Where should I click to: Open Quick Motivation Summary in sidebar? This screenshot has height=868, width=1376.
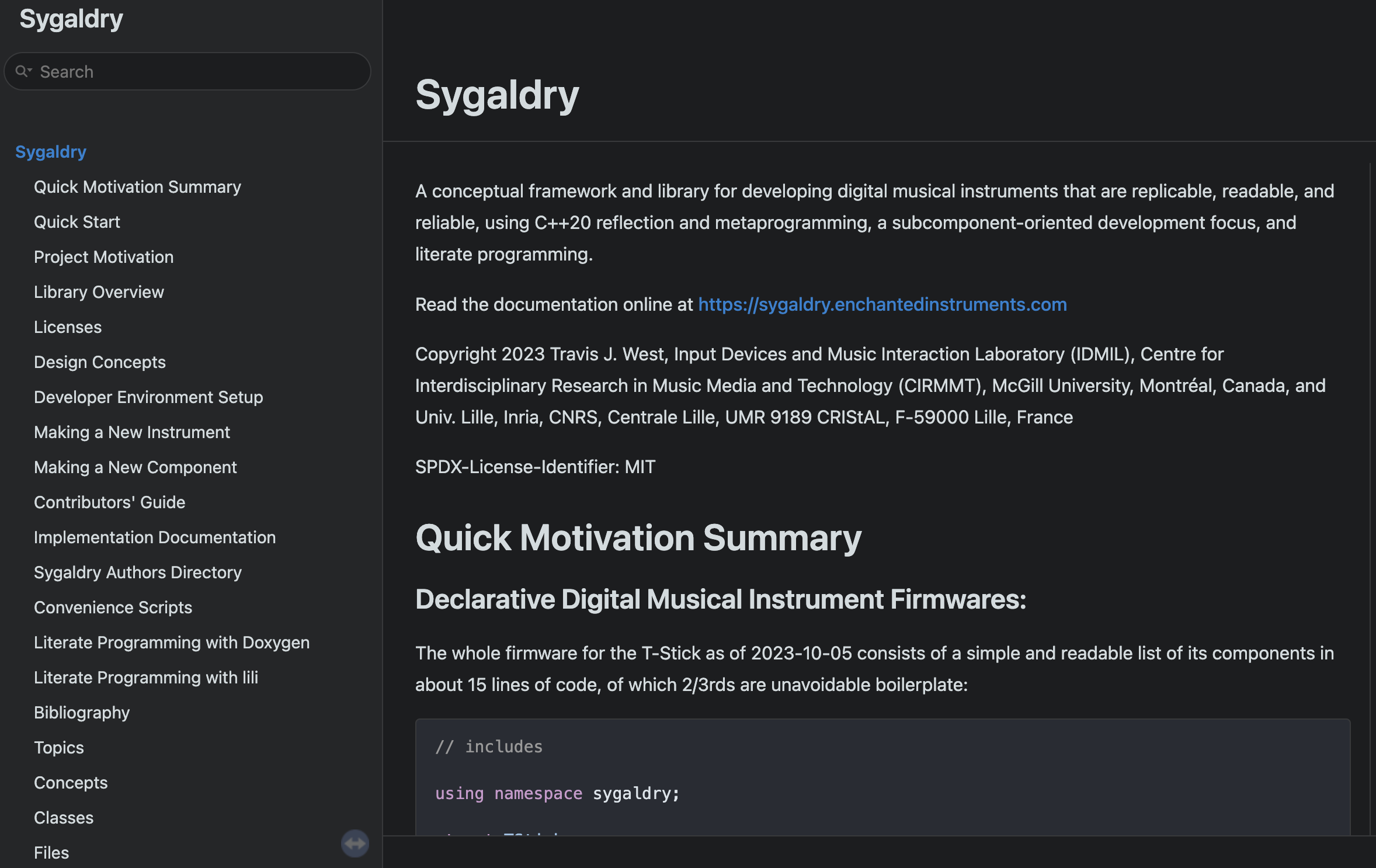click(137, 187)
